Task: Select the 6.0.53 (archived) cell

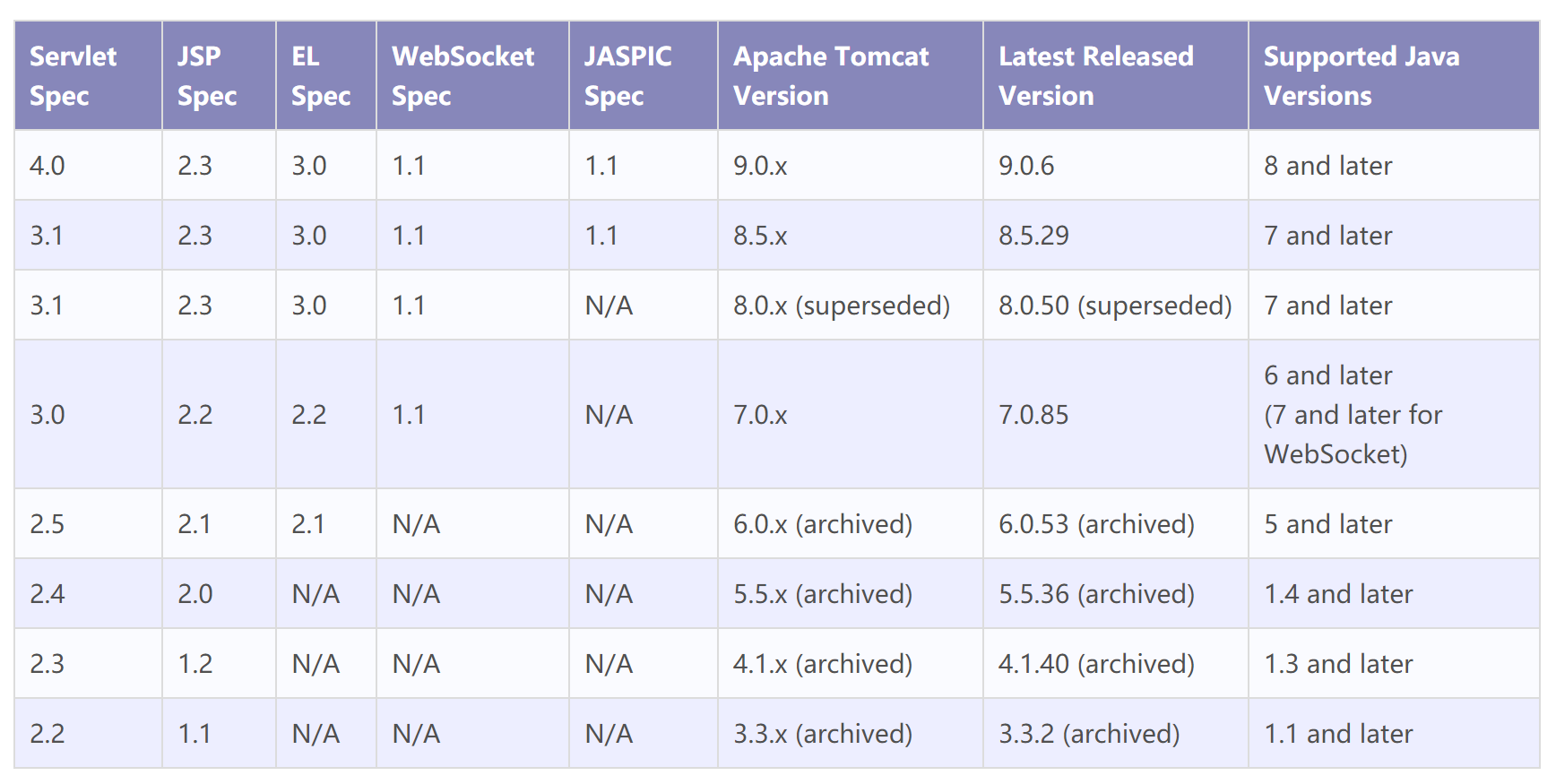Action: click(x=1096, y=524)
